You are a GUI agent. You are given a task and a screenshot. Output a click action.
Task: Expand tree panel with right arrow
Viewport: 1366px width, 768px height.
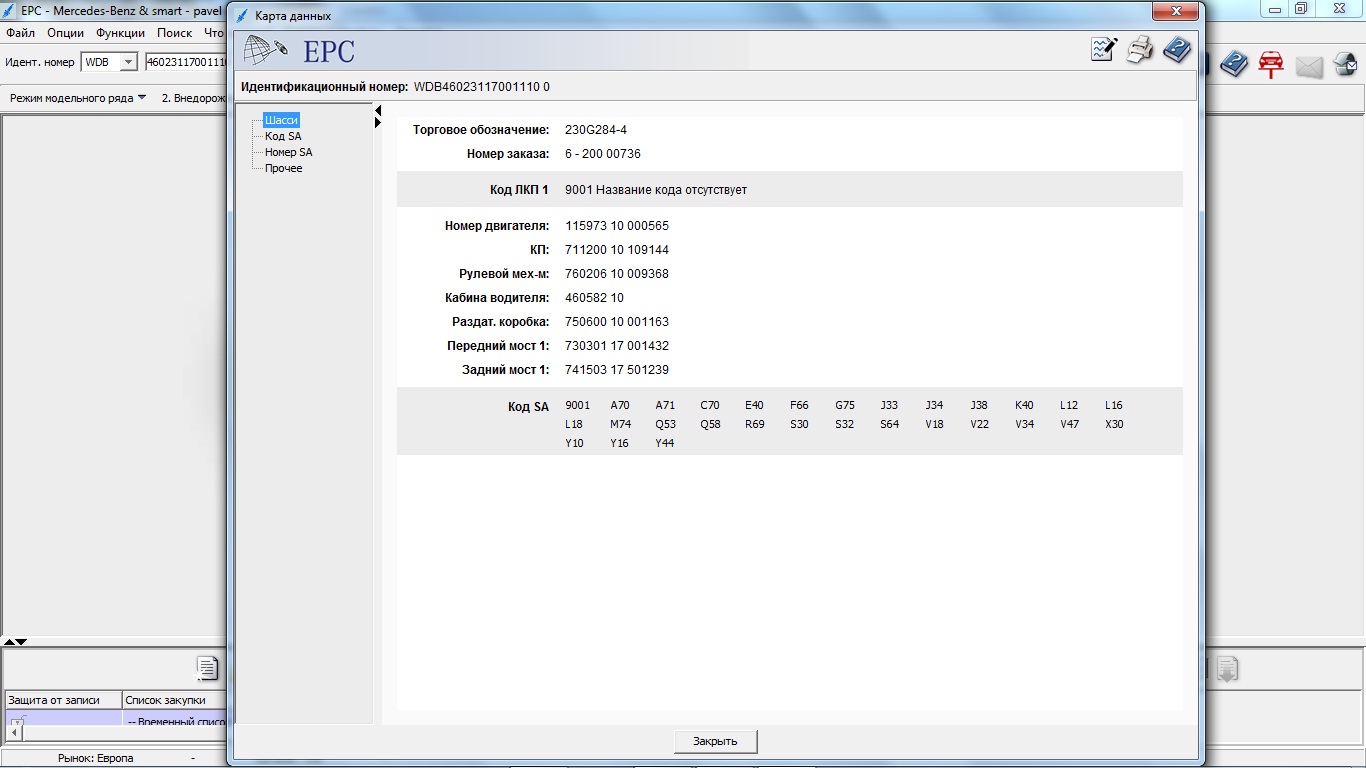coord(378,122)
